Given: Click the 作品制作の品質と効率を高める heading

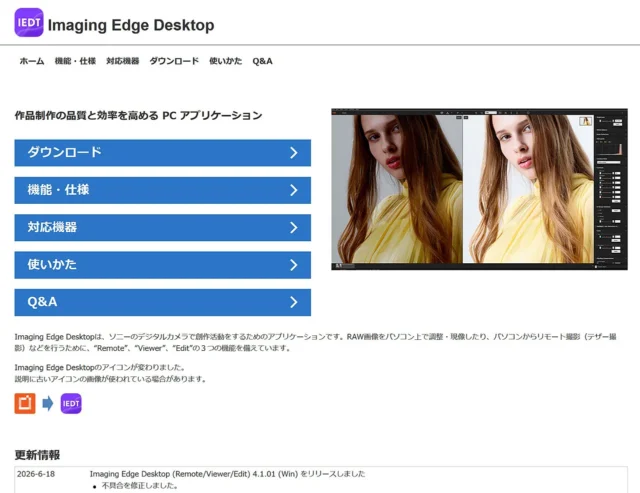Looking at the screenshot, I should tap(138, 115).
